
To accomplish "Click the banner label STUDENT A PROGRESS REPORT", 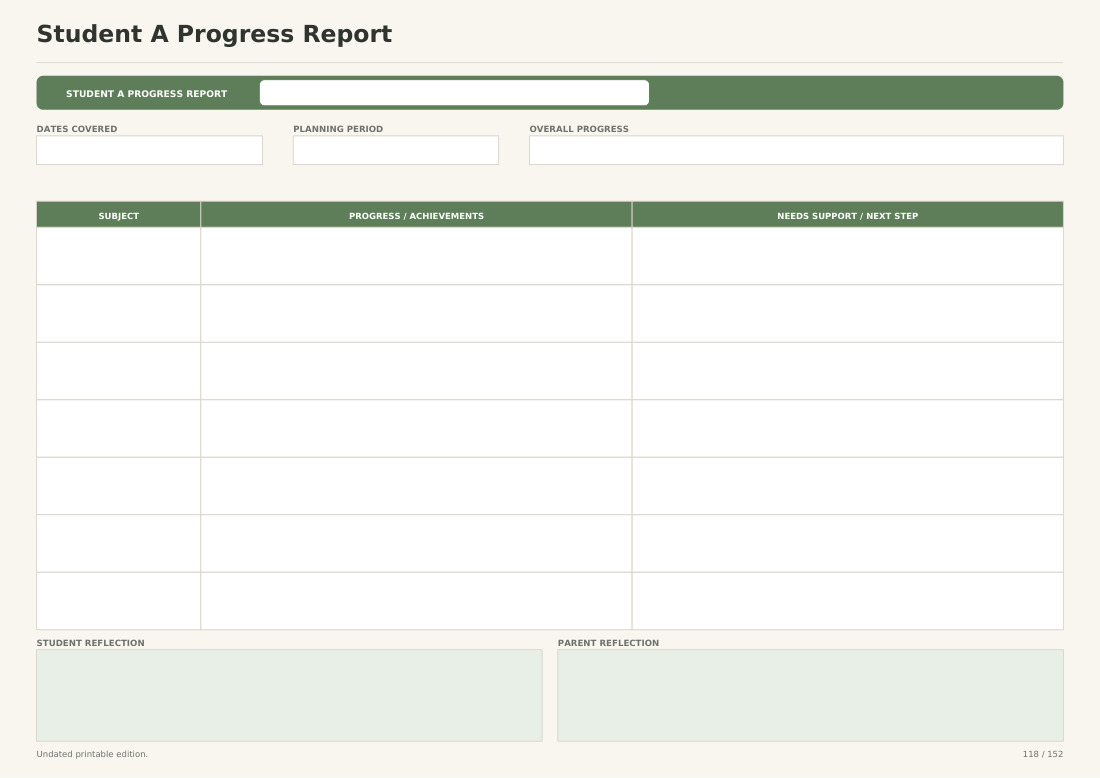I will click(x=147, y=93).
